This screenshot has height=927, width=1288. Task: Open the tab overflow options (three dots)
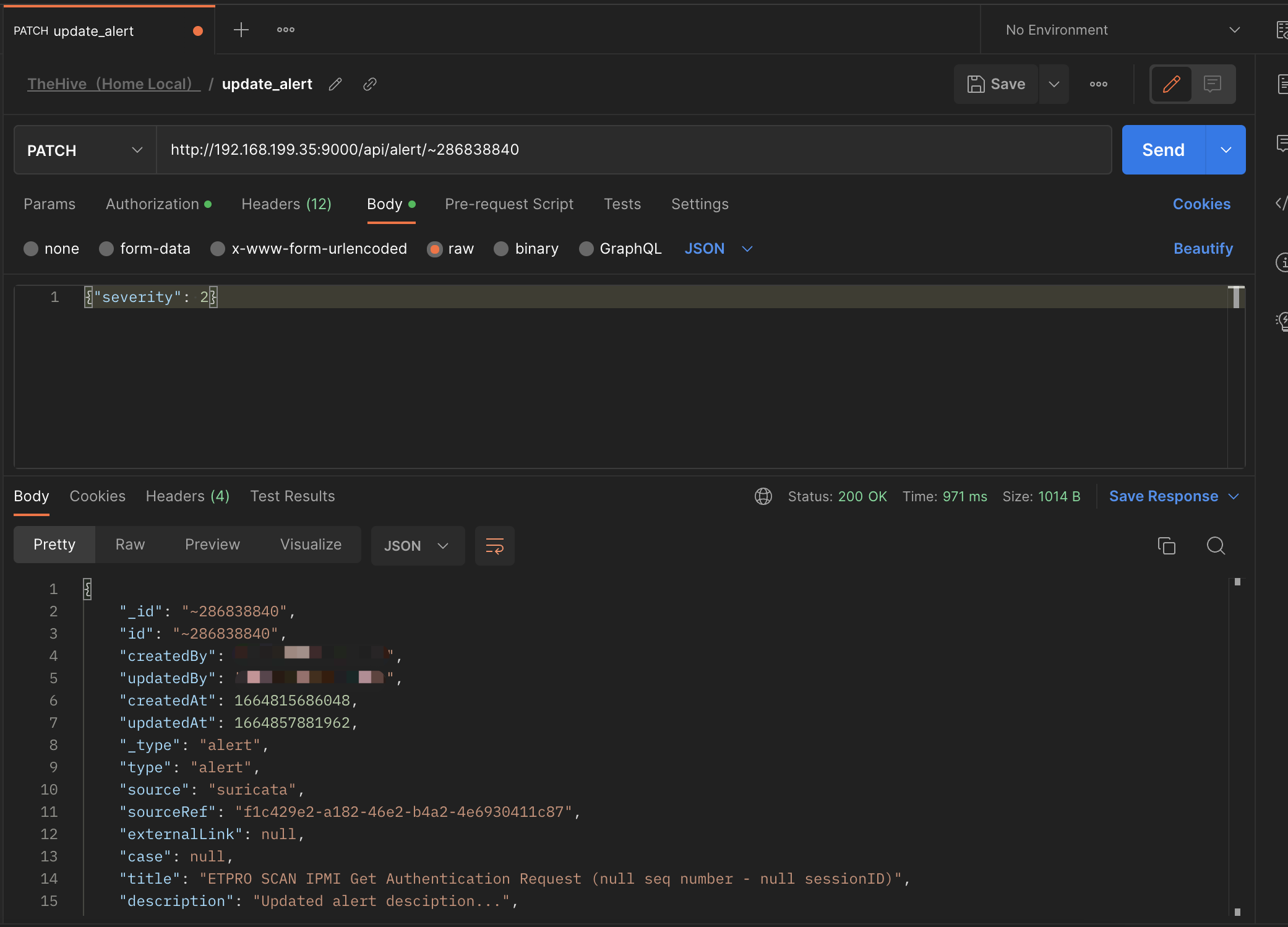[286, 30]
